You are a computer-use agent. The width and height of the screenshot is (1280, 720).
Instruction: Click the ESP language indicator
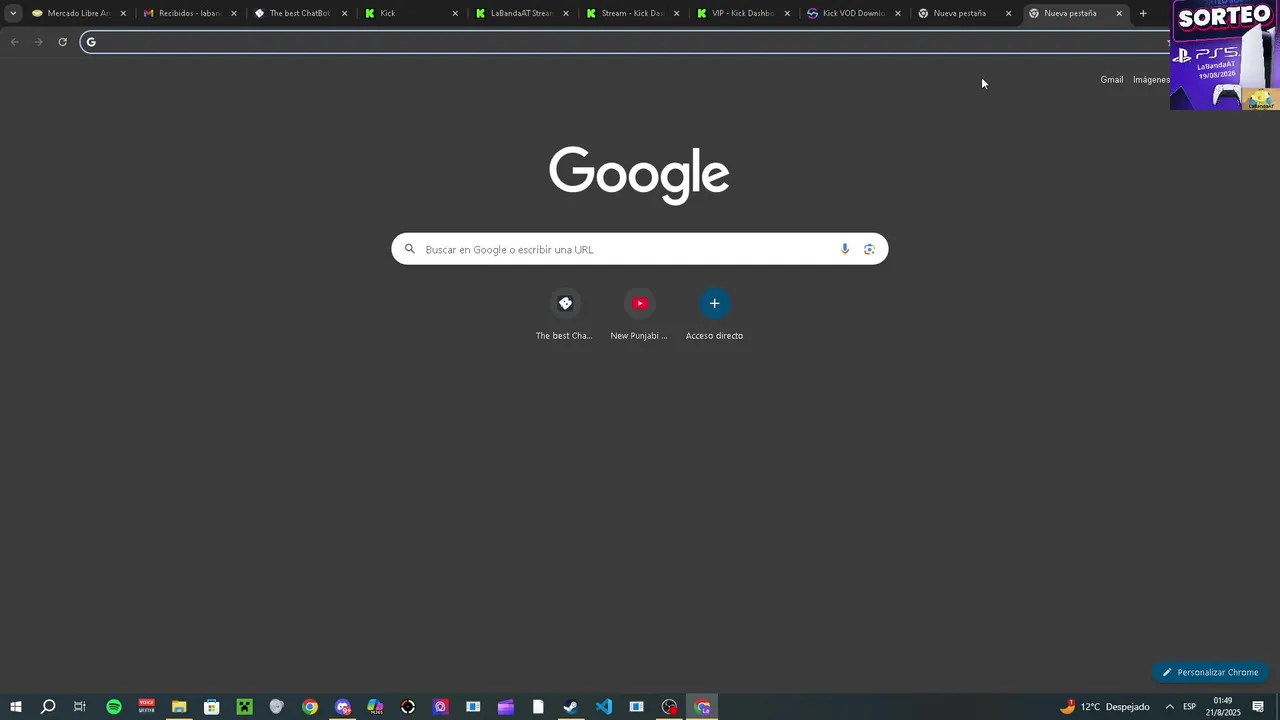[x=1189, y=707]
